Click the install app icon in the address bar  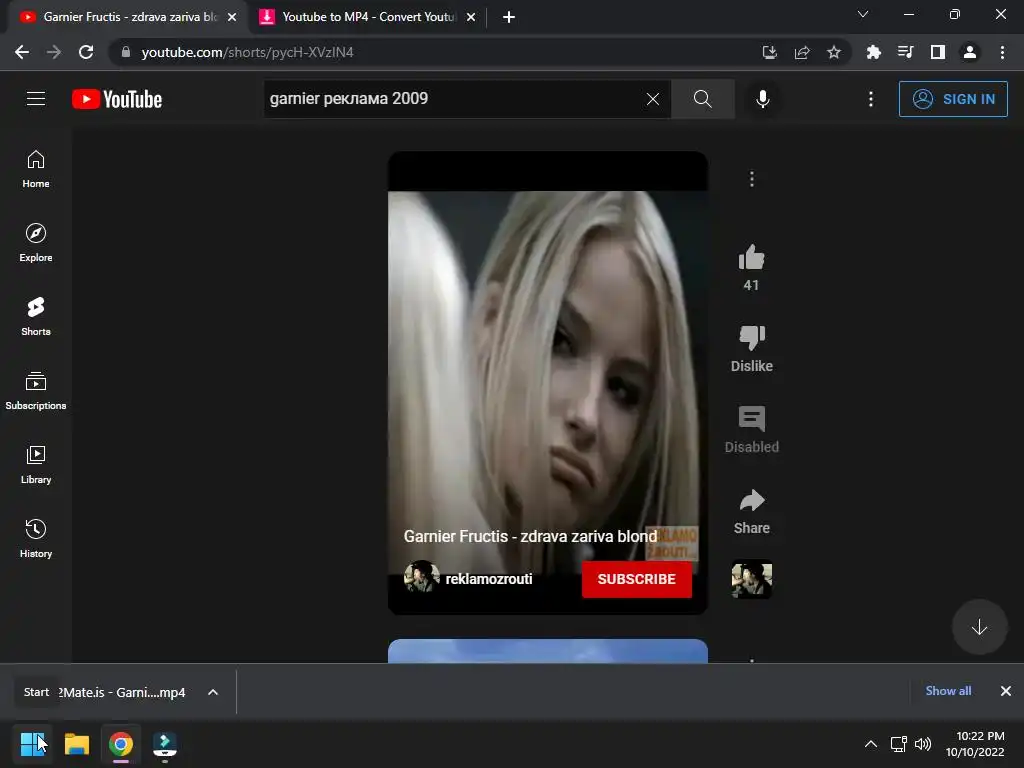pos(769,52)
